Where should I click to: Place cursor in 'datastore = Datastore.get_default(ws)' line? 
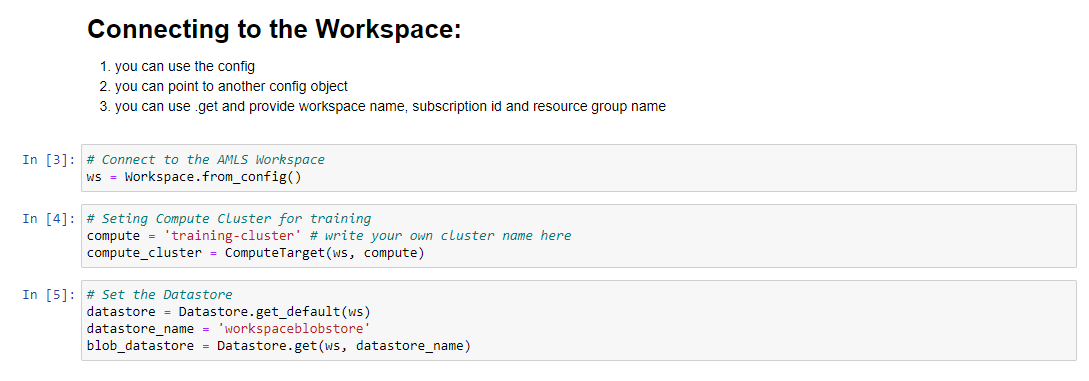click(228, 312)
